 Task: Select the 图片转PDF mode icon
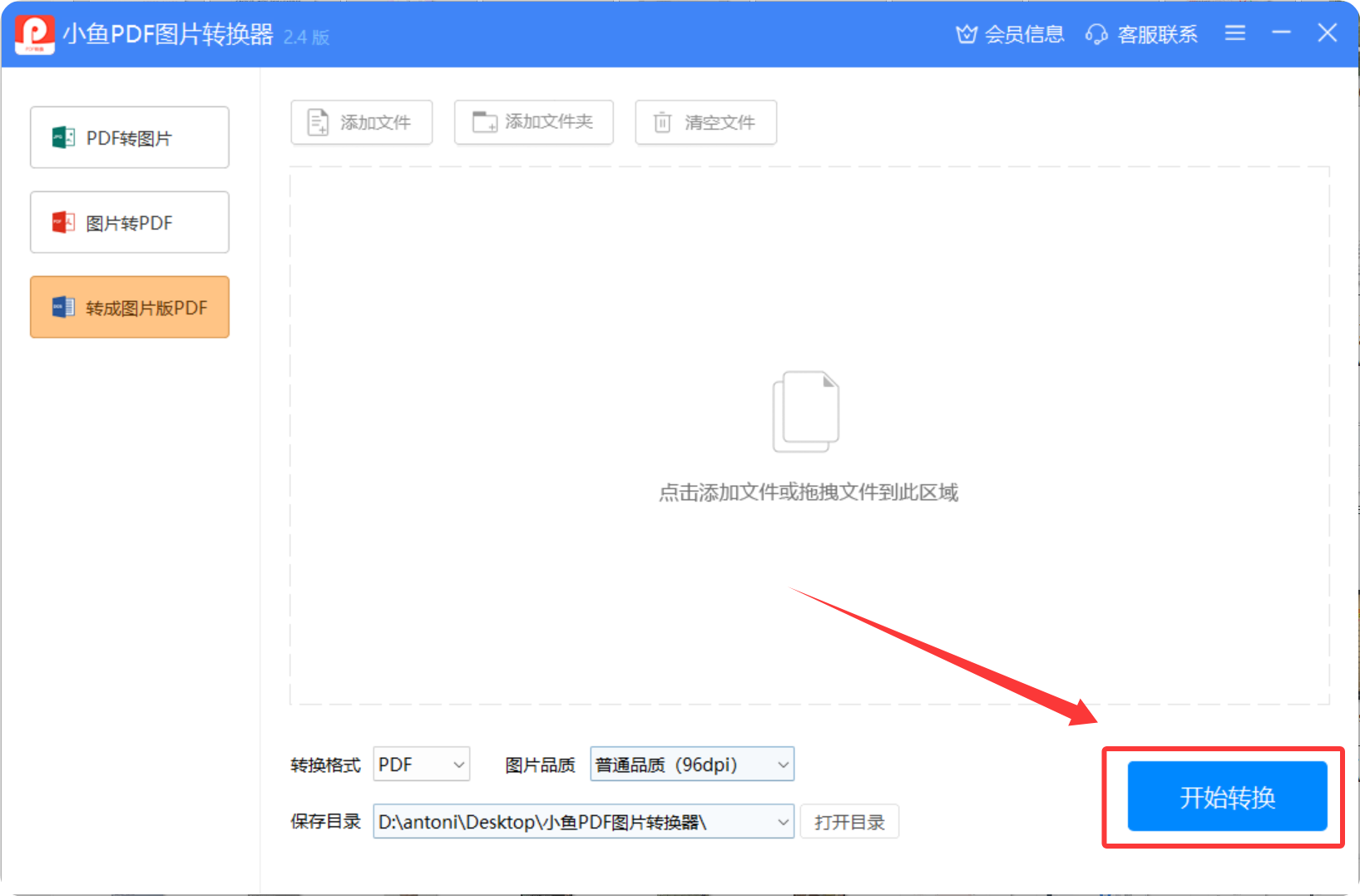62,221
